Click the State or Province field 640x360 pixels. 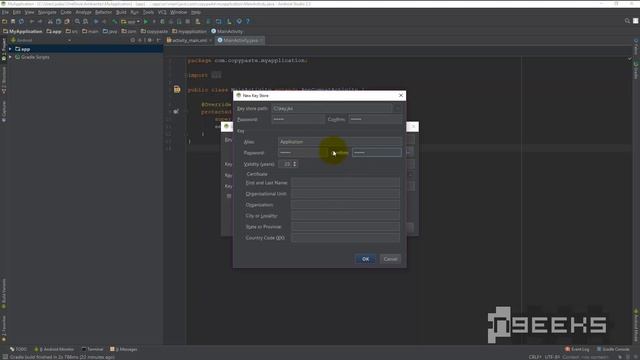coord(345,227)
